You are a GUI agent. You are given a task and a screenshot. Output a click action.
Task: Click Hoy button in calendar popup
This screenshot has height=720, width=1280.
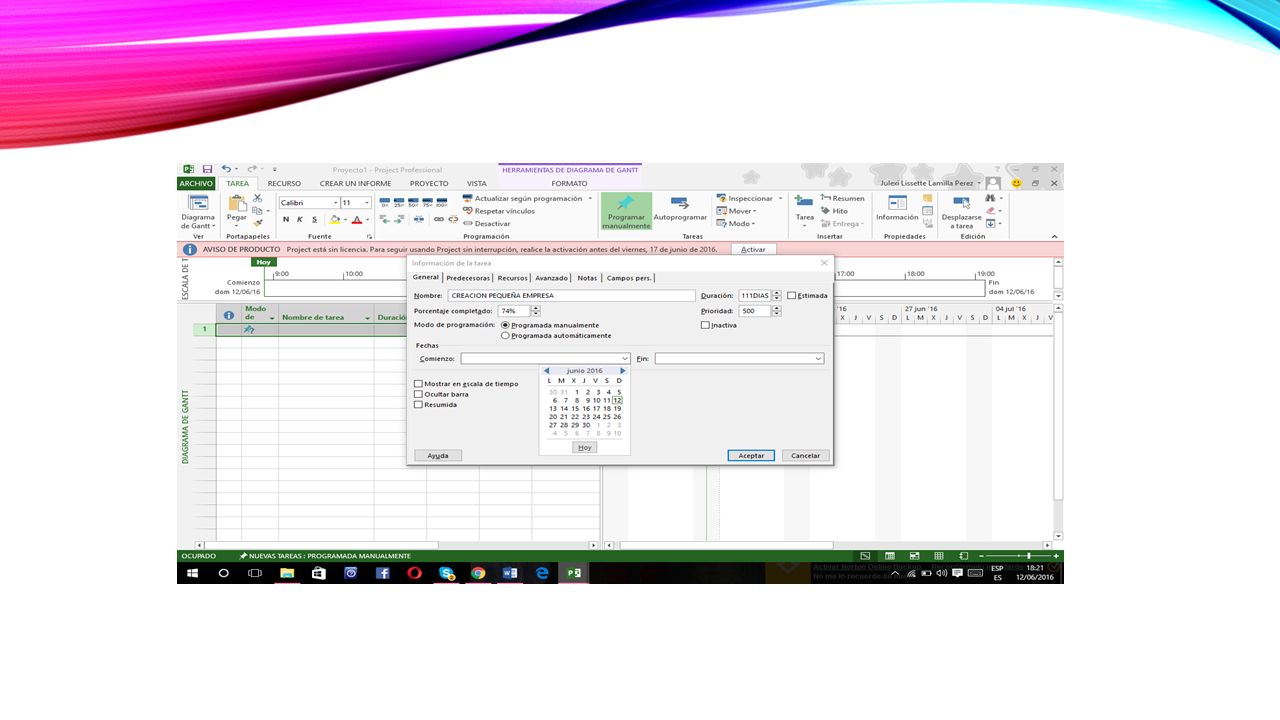point(585,447)
